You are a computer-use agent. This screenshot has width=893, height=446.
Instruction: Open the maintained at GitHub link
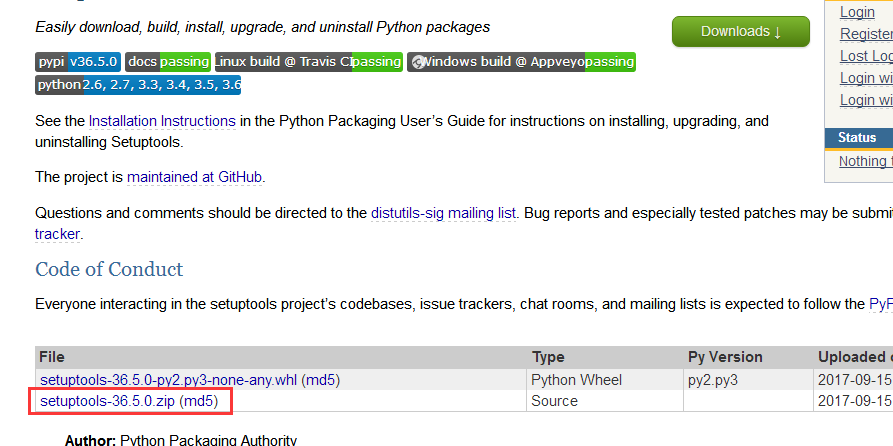pyautogui.click(x=195, y=177)
